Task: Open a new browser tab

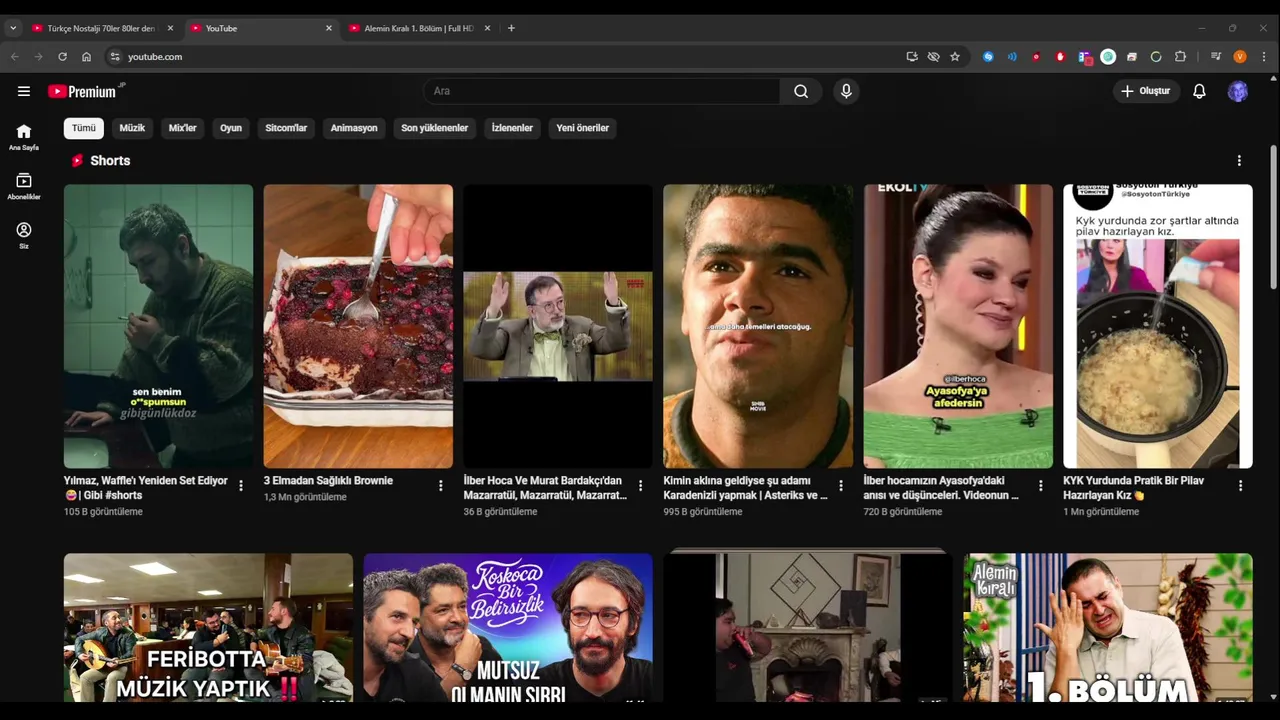Action: pos(511,28)
